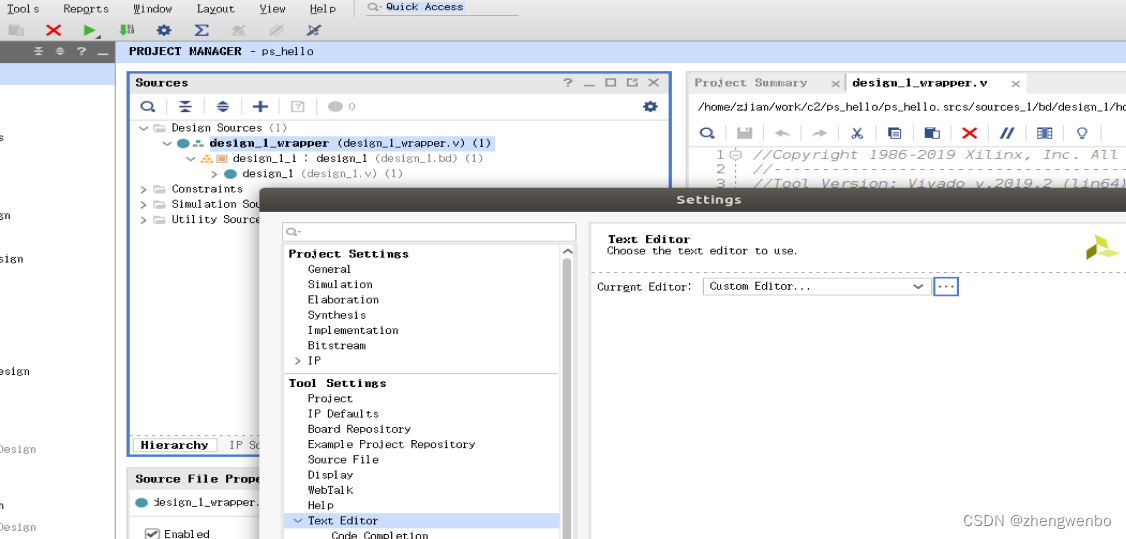Click column selection mode icon in editor toolbar
Viewport: 1126px width, 539px height.
point(1045,133)
